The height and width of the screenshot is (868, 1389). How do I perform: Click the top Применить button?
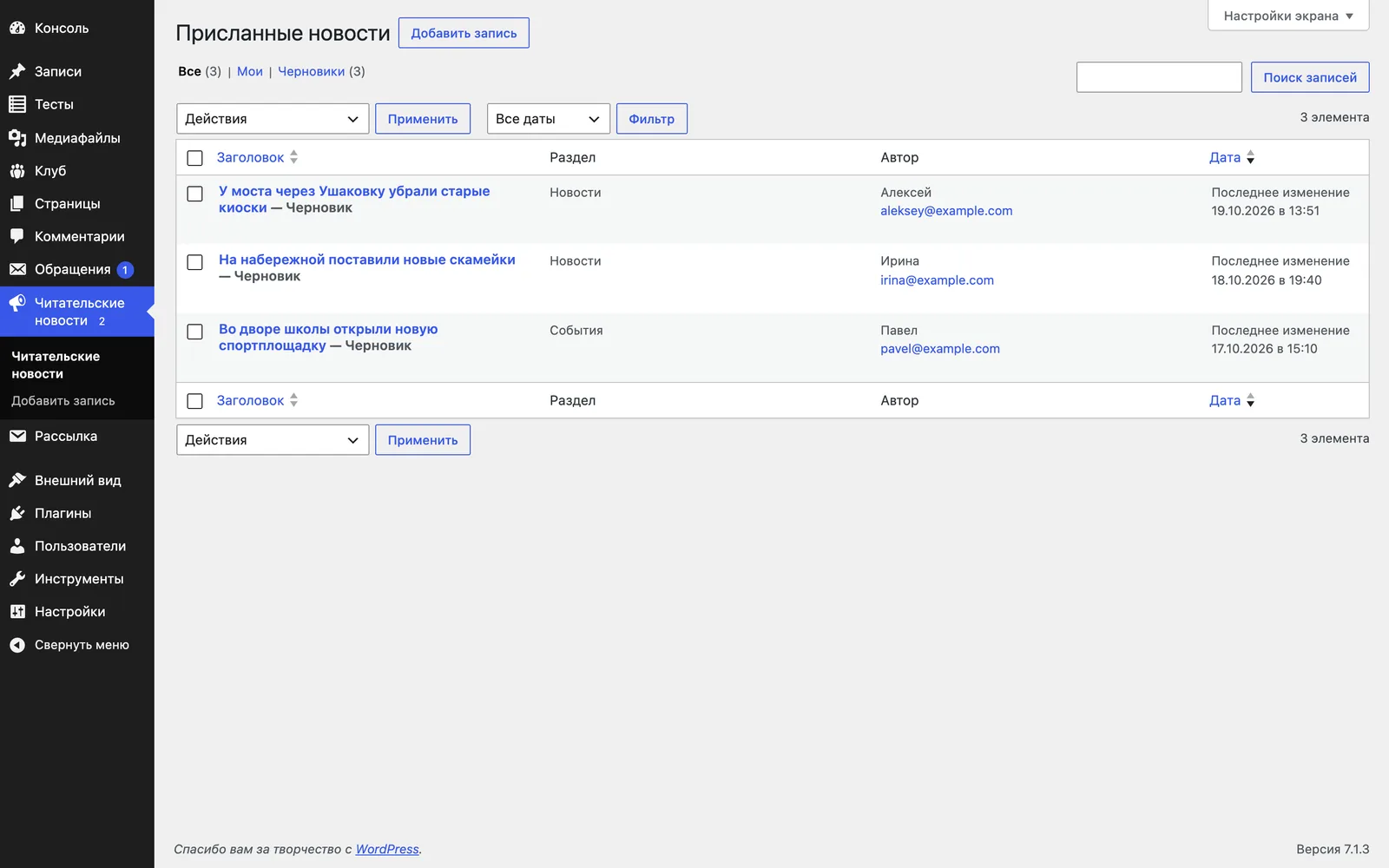click(423, 119)
